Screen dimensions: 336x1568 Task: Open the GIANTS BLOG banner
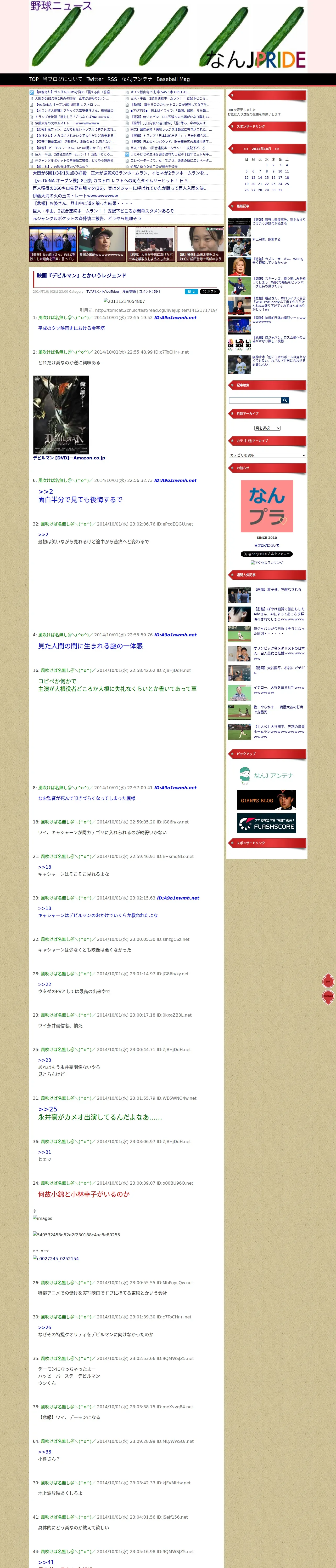266,800
